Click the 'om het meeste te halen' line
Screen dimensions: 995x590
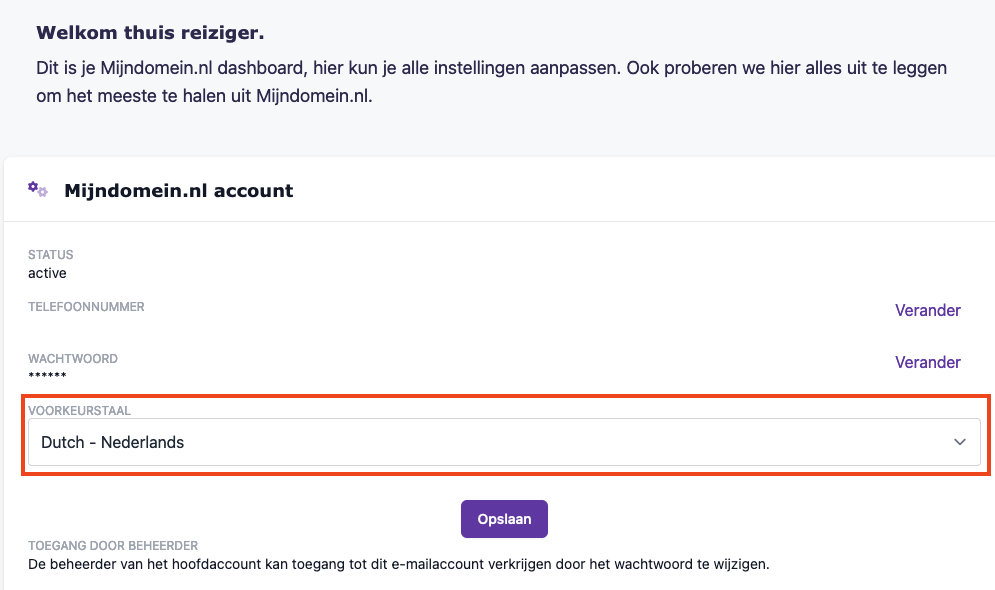204,97
